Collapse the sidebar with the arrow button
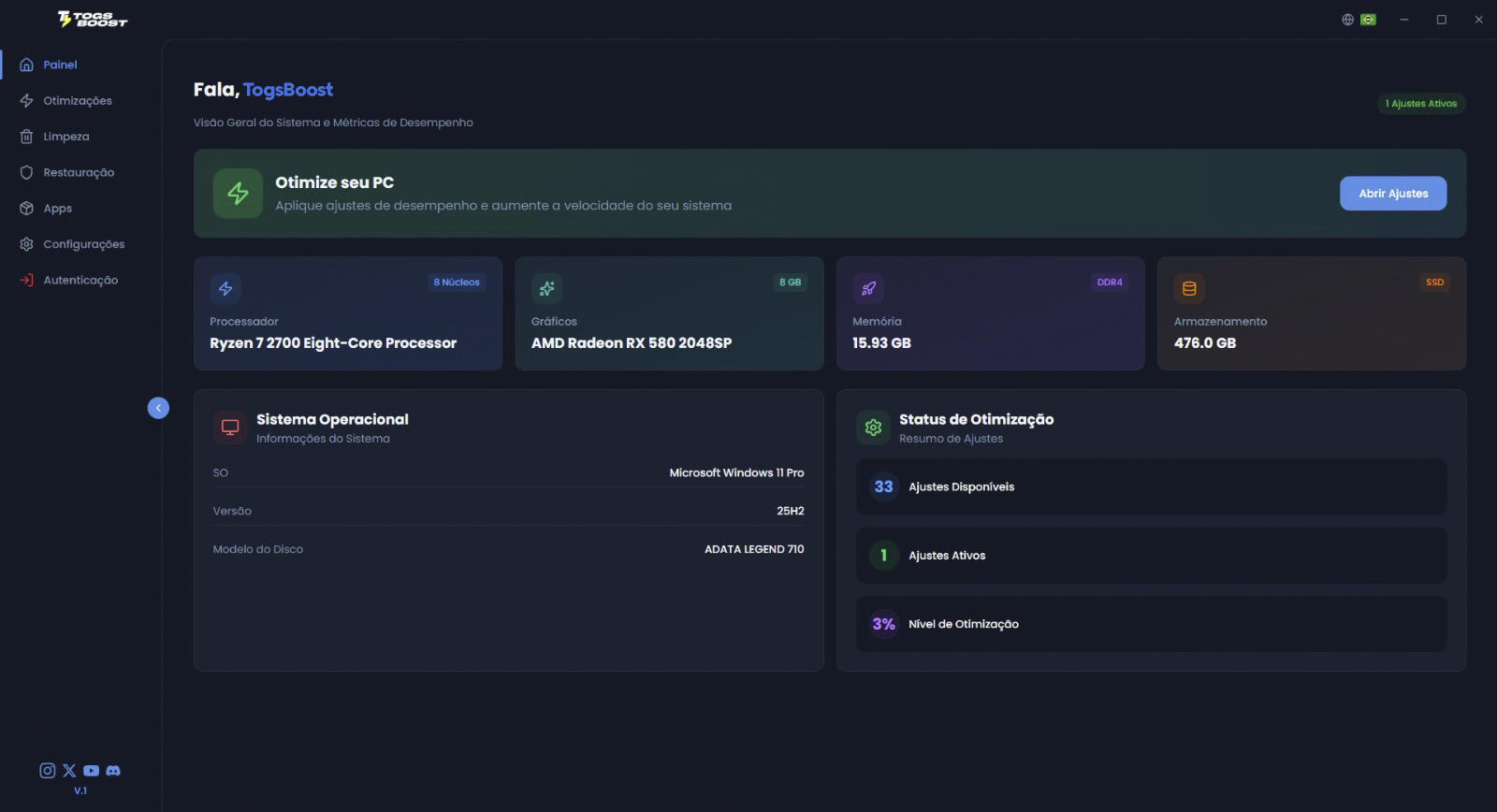1497x812 pixels. (x=158, y=408)
